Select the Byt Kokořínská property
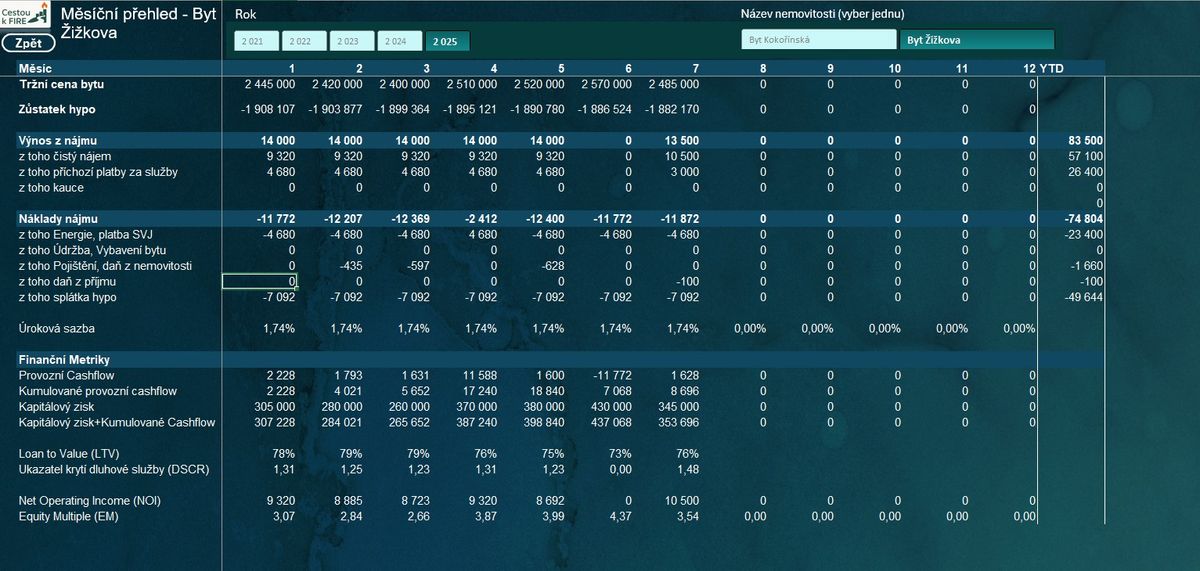This screenshot has width=1200, height=571. click(819, 40)
